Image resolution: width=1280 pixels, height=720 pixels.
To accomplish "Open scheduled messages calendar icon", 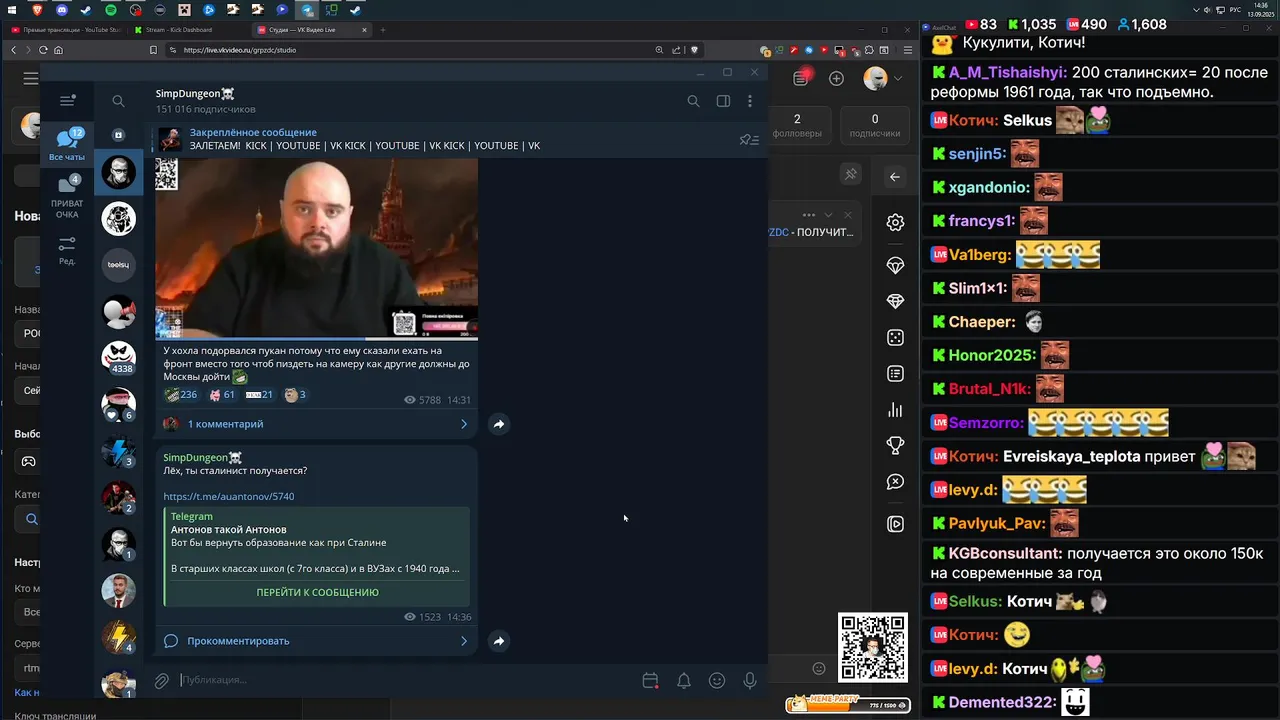I will click(x=650, y=681).
